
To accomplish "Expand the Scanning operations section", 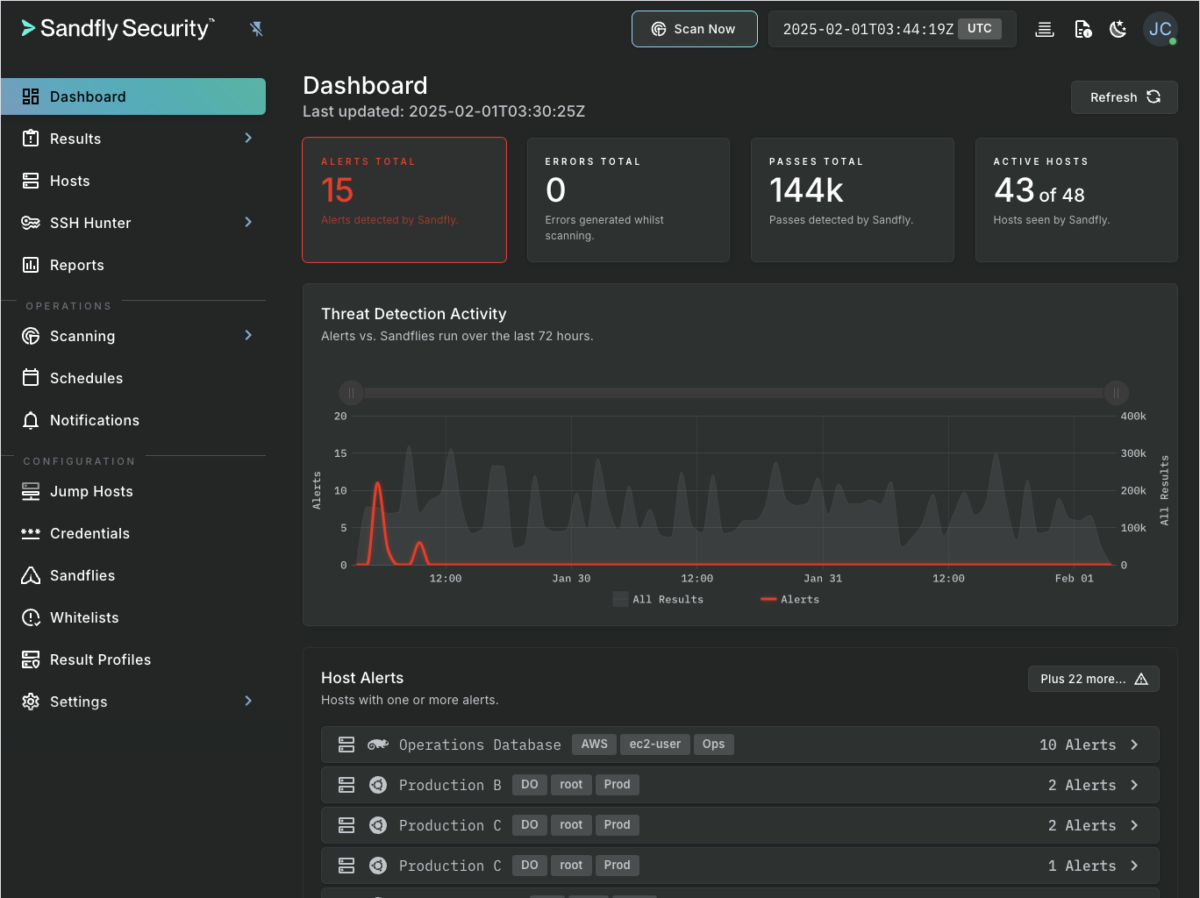I will click(x=248, y=336).
